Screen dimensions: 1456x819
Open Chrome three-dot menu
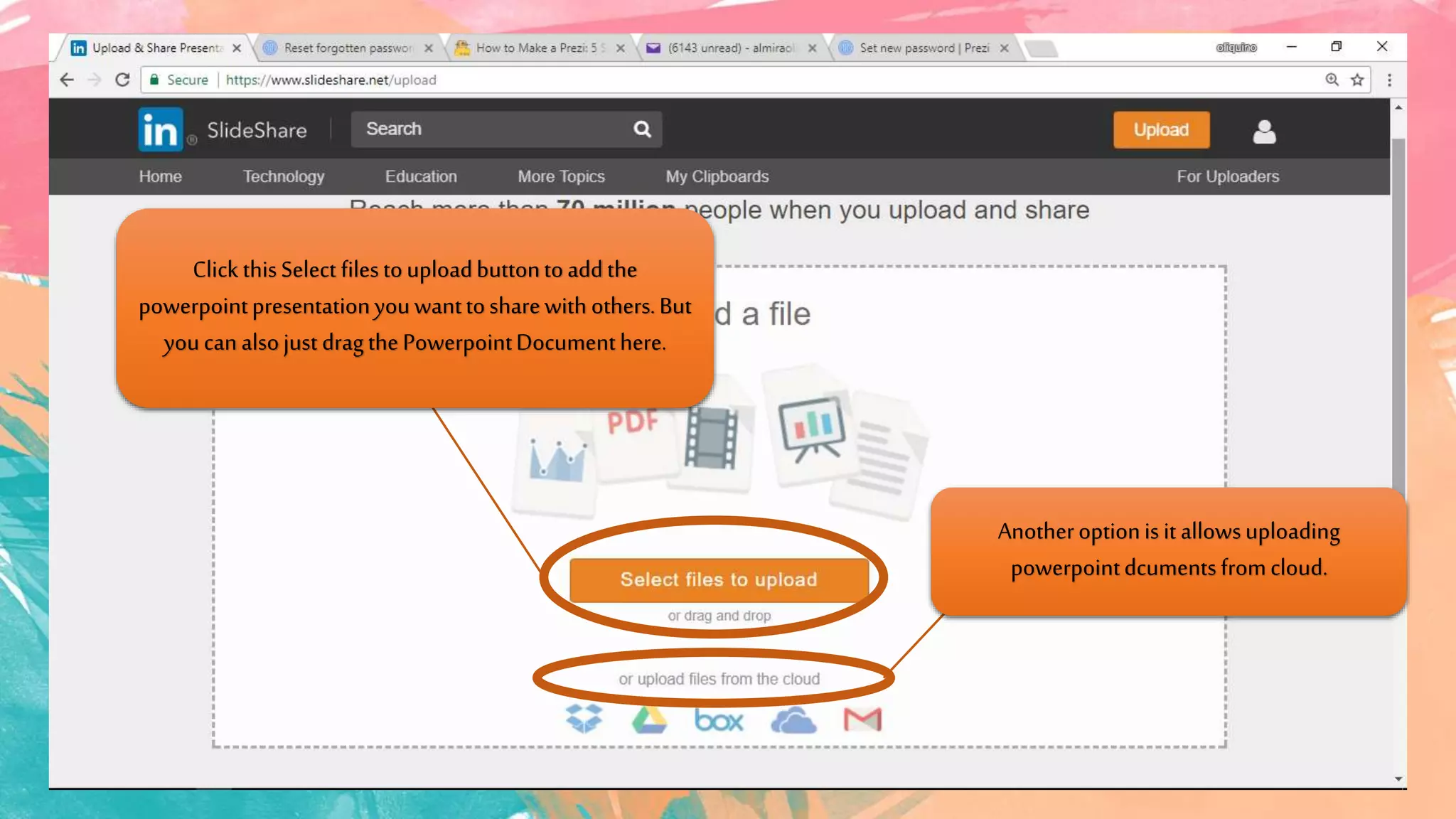1389,80
